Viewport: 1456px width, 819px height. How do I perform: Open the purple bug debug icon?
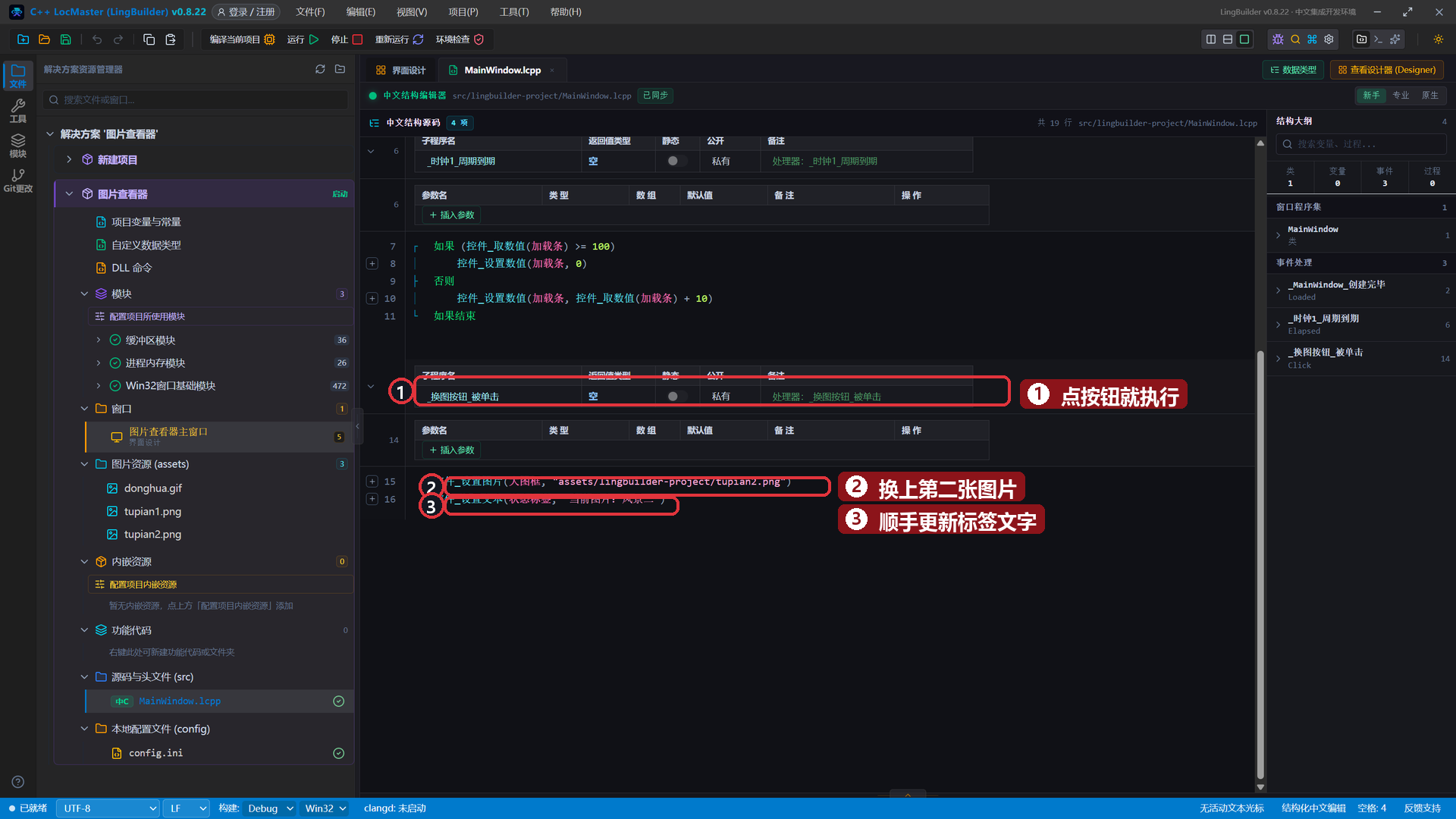(1278, 39)
